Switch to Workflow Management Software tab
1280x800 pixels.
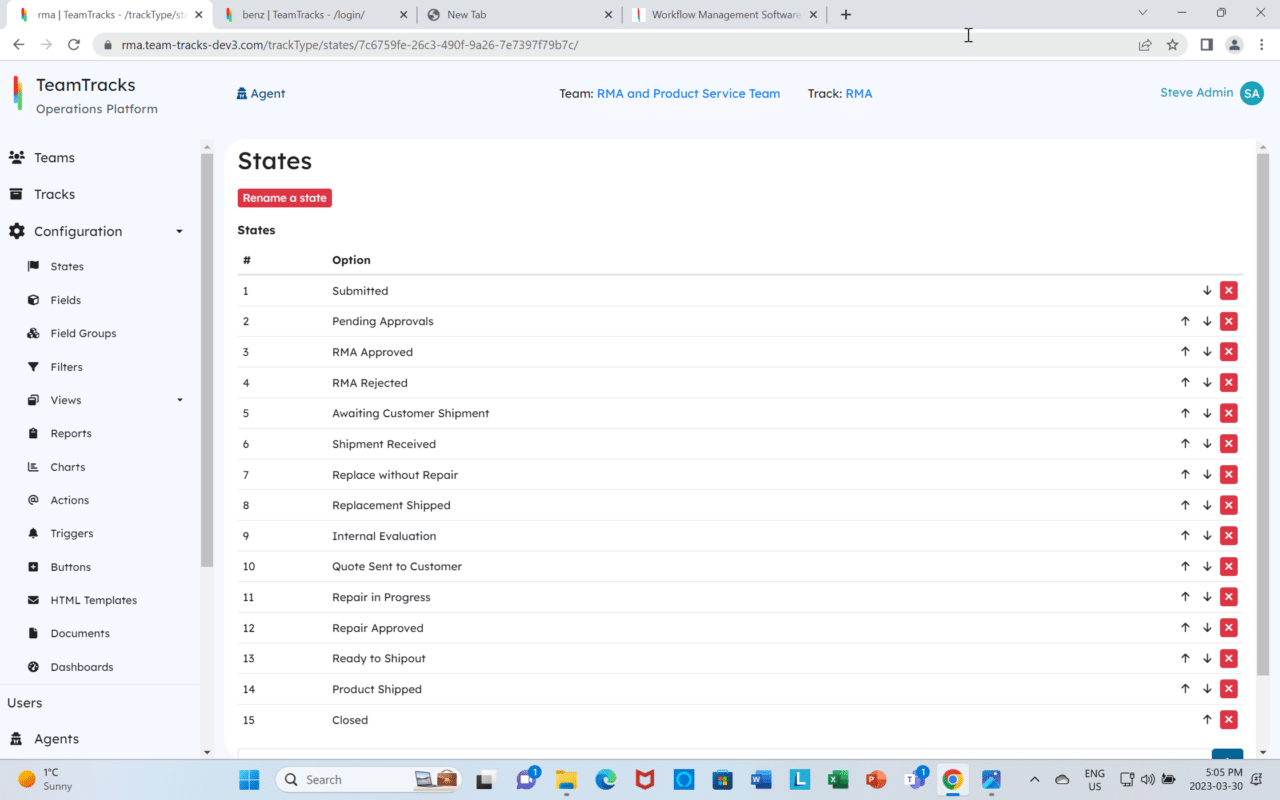725,15
